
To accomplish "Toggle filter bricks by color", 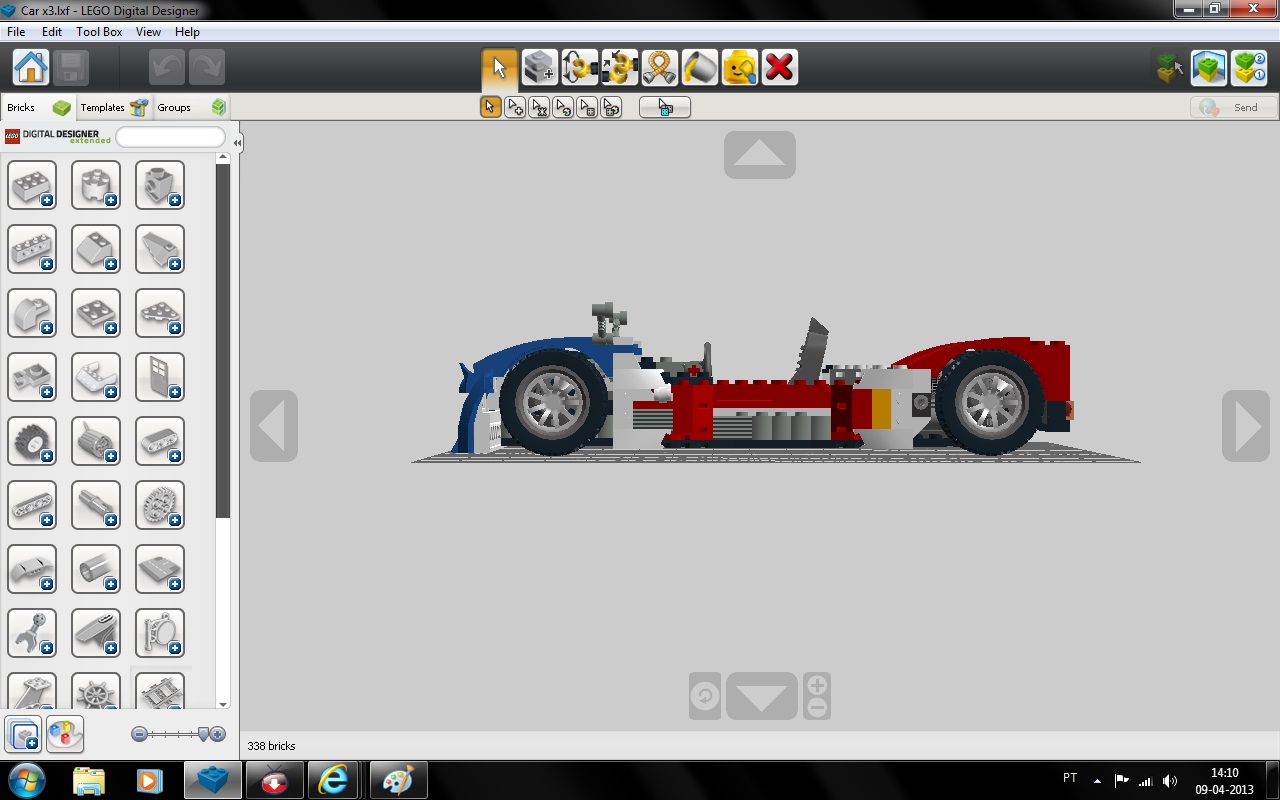I will (x=65, y=734).
